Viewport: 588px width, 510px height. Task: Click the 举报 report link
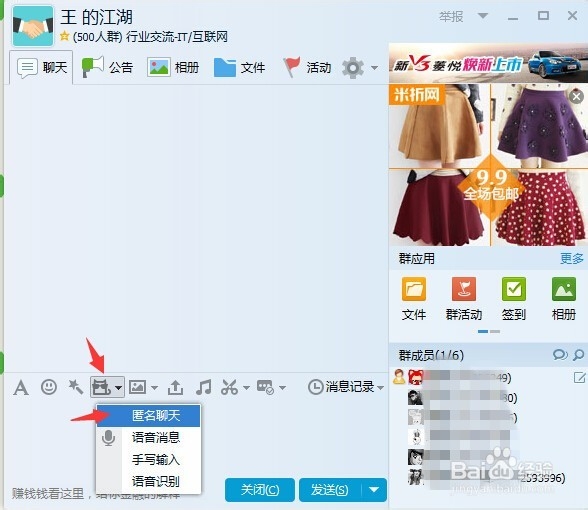pos(452,16)
